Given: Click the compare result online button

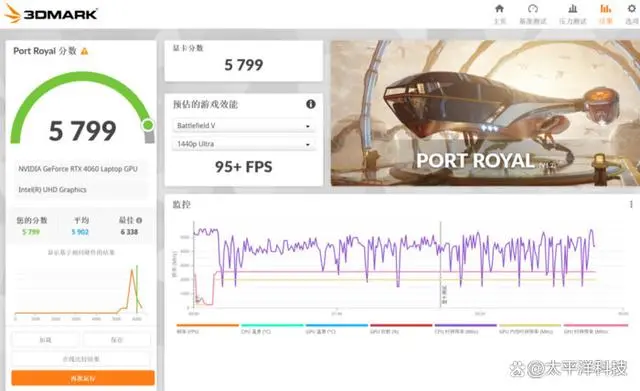Looking at the screenshot, I should pyautogui.click(x=81, y=359).
